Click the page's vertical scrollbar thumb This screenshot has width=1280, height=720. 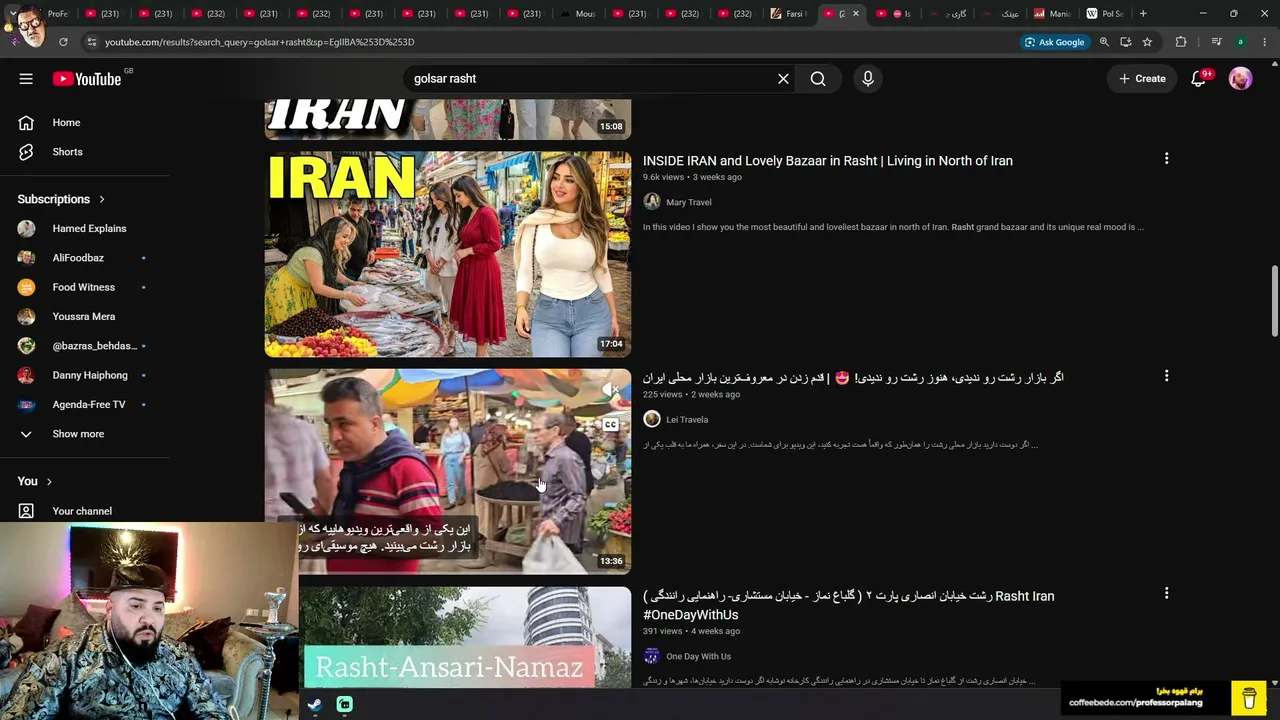[1274, 300]
